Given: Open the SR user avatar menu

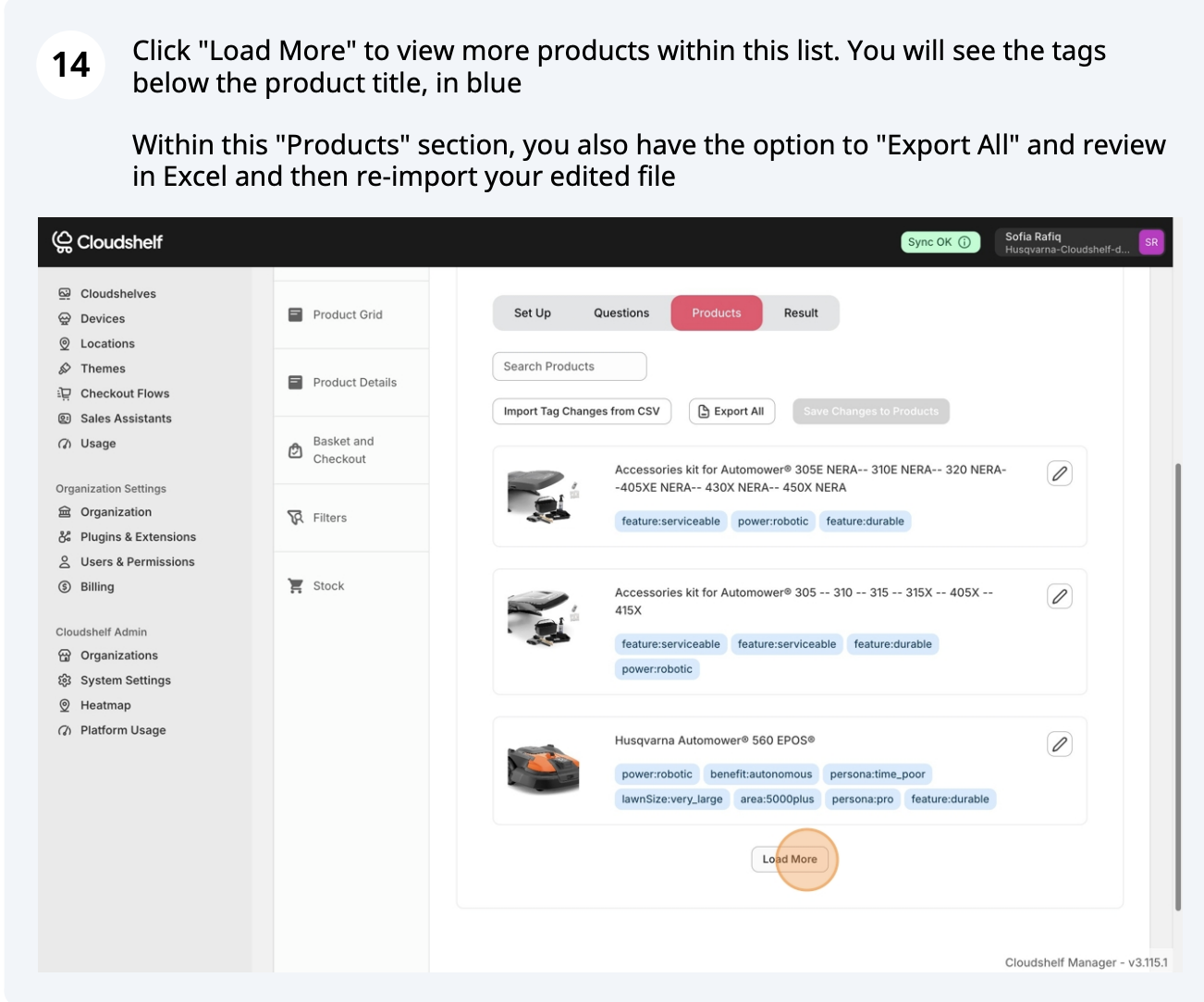Looking at the screenshot, I should pyautogui.click(x=1151, y=242).
